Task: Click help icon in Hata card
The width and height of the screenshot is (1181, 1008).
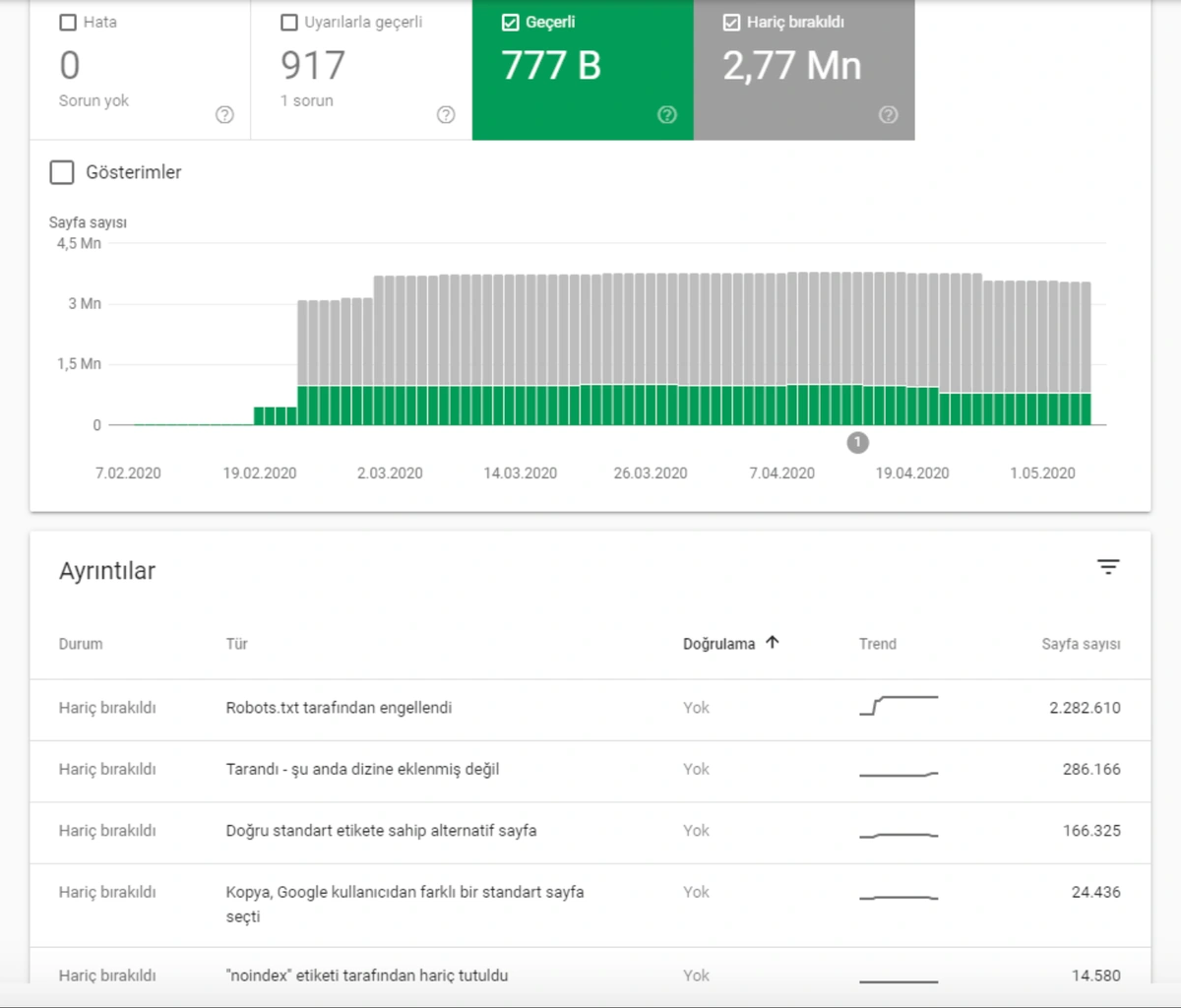Action: (224, 115)
